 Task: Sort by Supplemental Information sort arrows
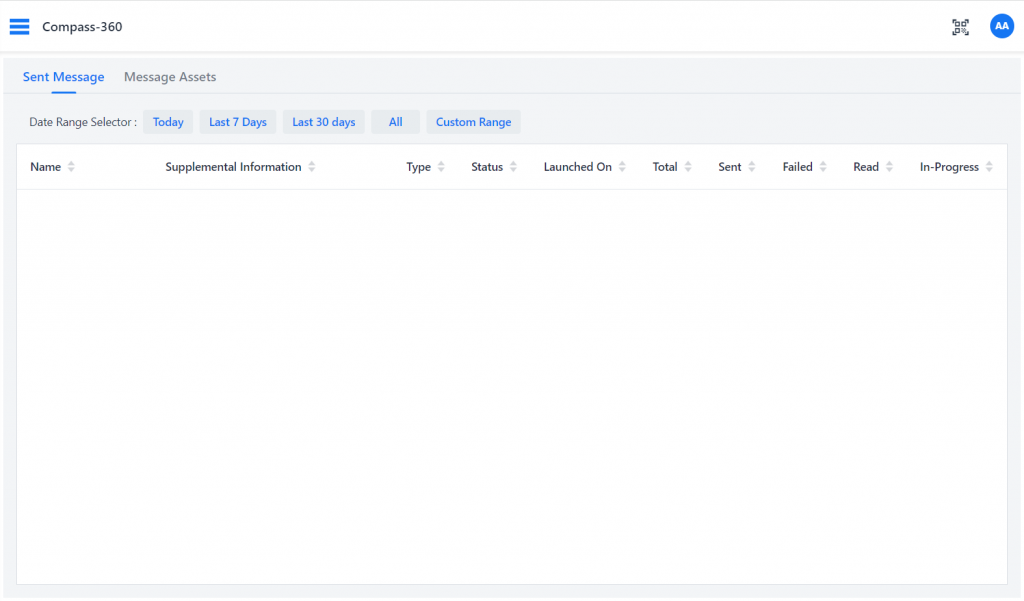(312, 167)
